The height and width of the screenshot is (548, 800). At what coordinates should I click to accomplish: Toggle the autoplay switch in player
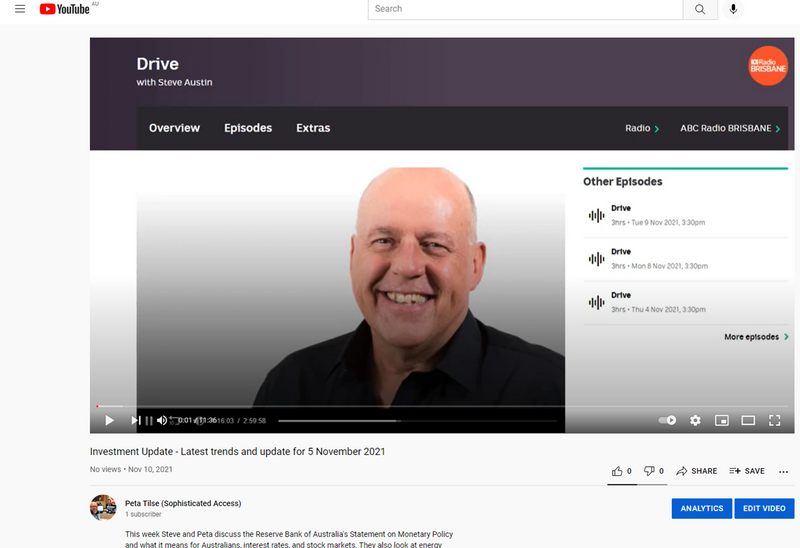(667, 420)
